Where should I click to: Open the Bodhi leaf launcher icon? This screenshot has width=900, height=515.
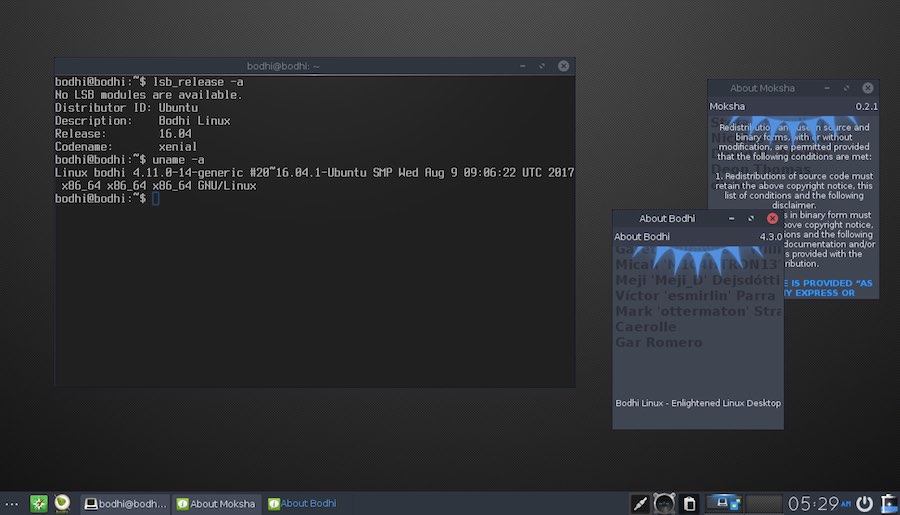[x=62, y=504]
